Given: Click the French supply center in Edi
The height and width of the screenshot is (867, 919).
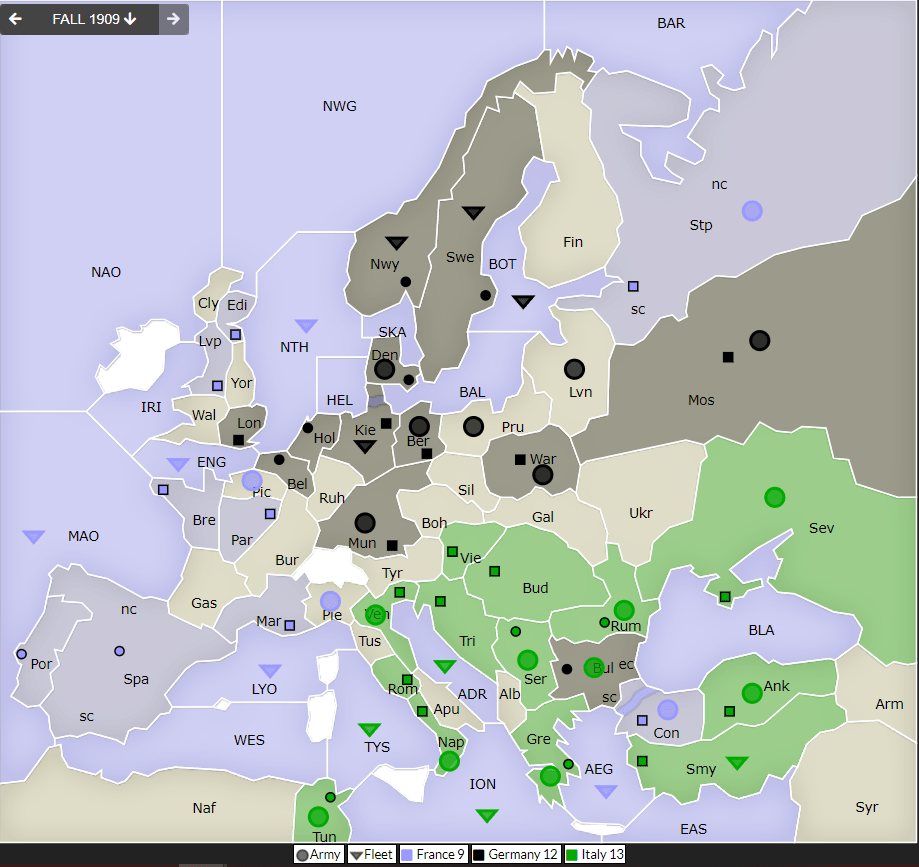Looking at the screenshot, I should pos(236,334).
